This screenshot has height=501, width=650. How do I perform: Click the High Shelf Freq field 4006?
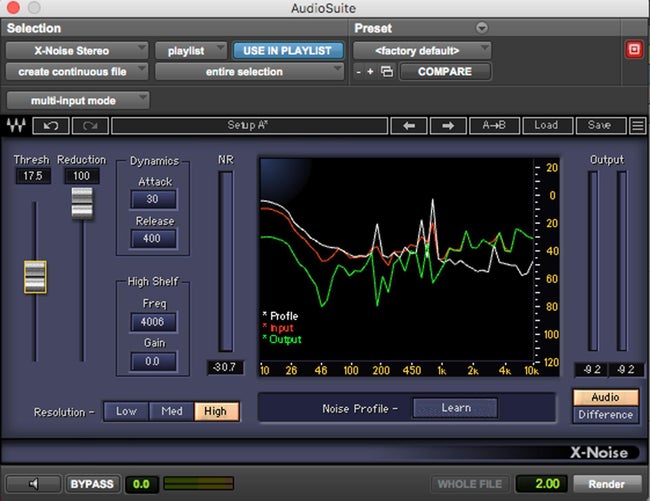(x=153, y=322)
